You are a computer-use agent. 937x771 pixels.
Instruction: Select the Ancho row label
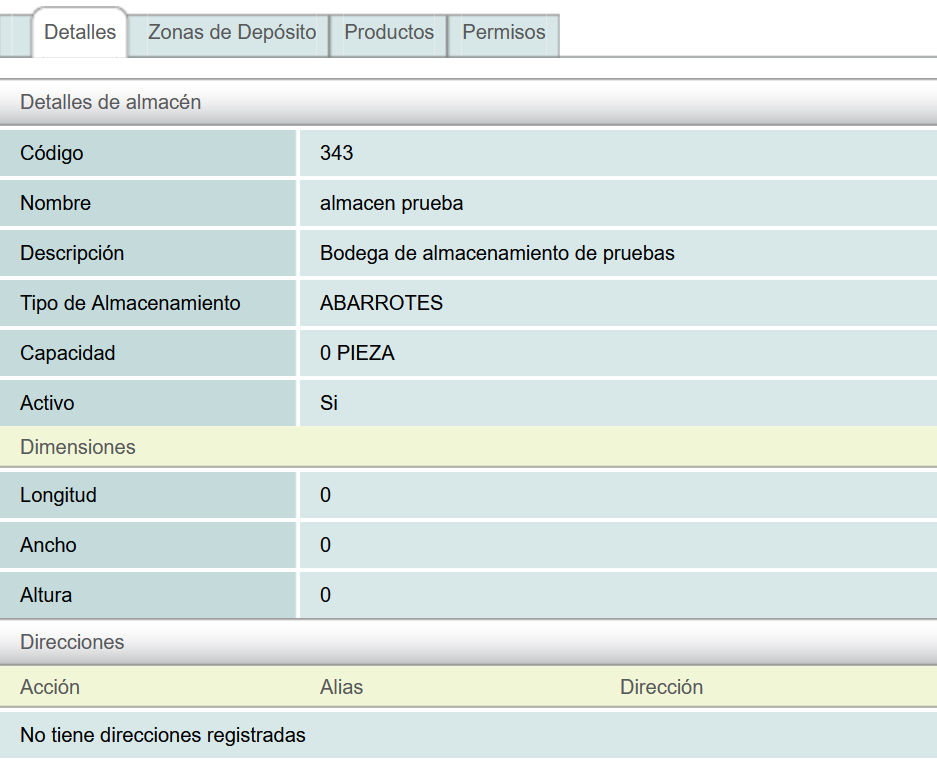click(48, 545)
